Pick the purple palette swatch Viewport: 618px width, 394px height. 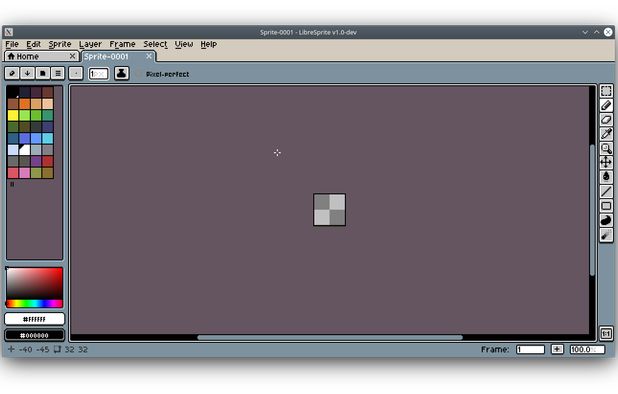(x=36, y=161)
